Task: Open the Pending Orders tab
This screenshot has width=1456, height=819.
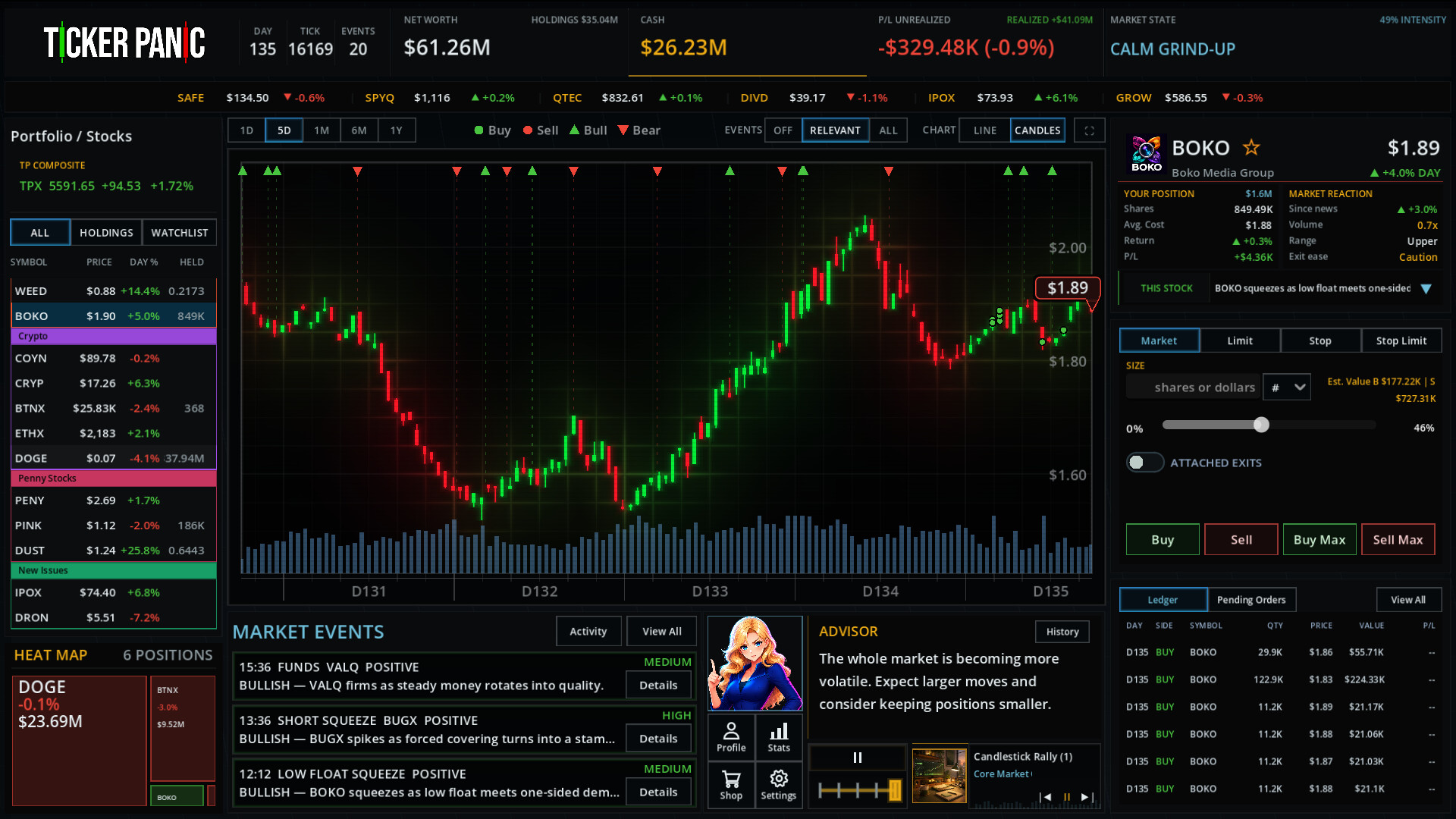Action: (x=1251, y=600)
